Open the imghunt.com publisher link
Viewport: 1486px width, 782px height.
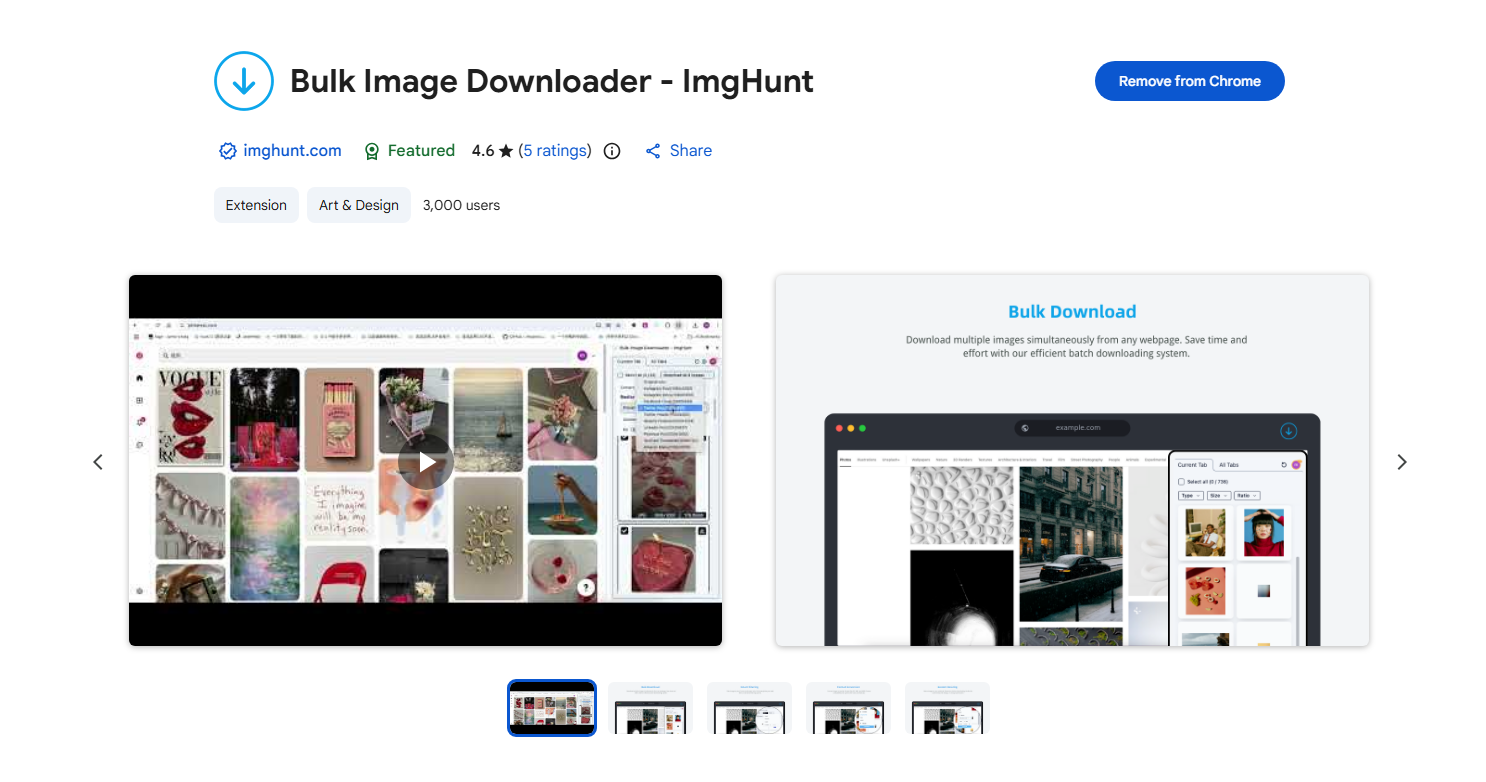point(292,151)
